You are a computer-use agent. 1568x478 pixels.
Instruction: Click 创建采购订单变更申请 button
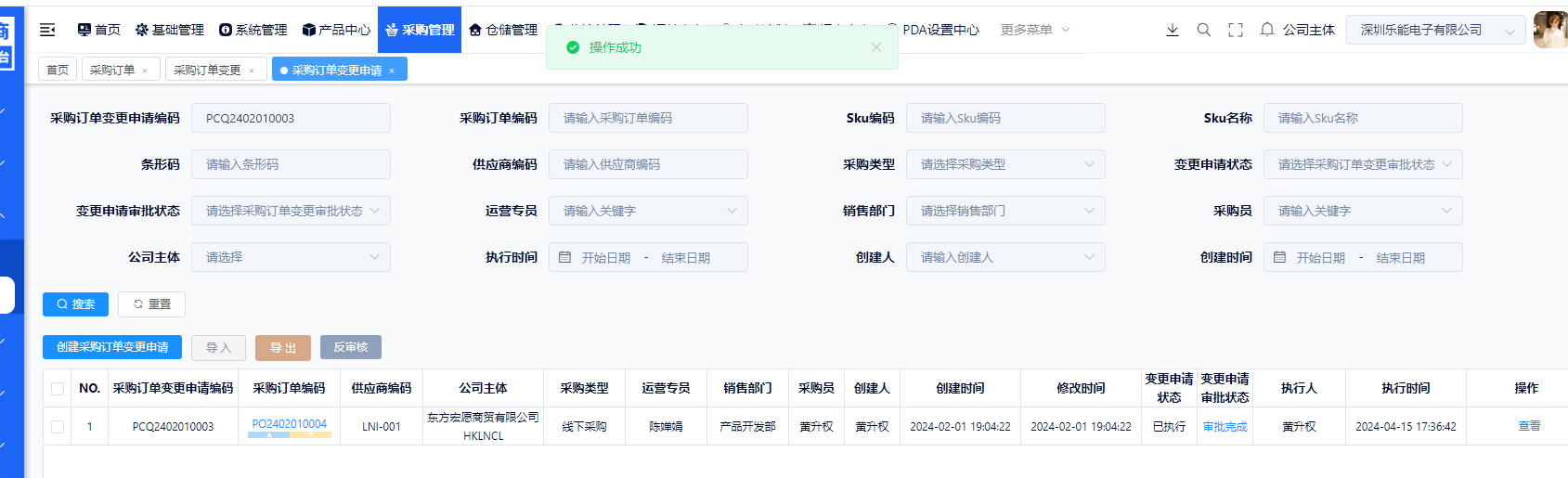click(112, 347)
